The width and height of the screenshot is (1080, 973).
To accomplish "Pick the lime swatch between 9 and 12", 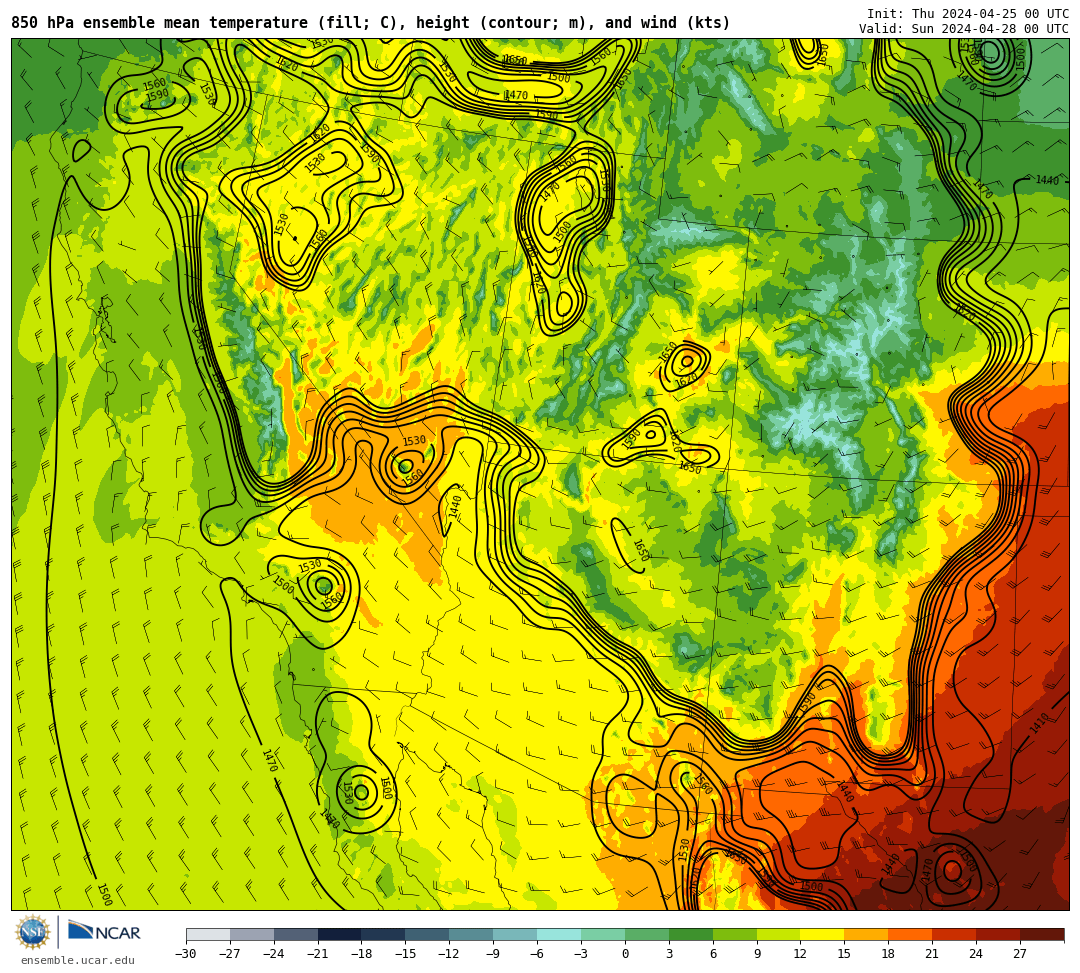I will pos(779,934).
